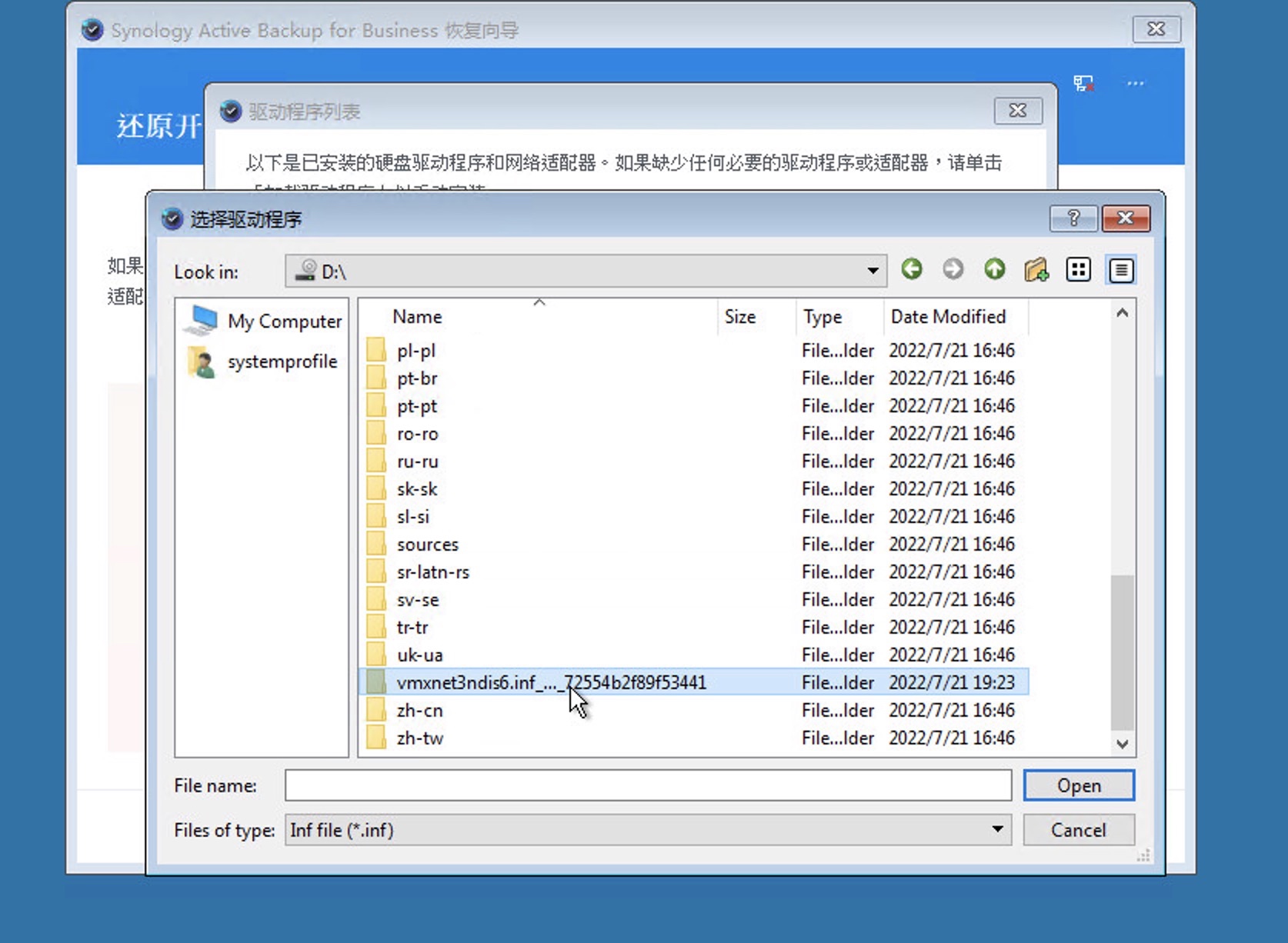Go back using the green back arrow
Viewport: 1288px width, 943px height.
912,269
